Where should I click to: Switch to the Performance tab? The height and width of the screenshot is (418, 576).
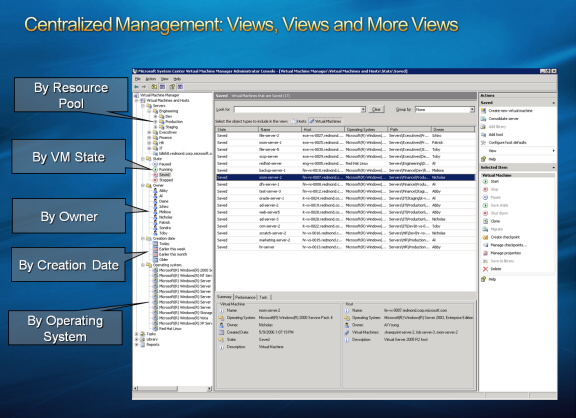[245, 297]
